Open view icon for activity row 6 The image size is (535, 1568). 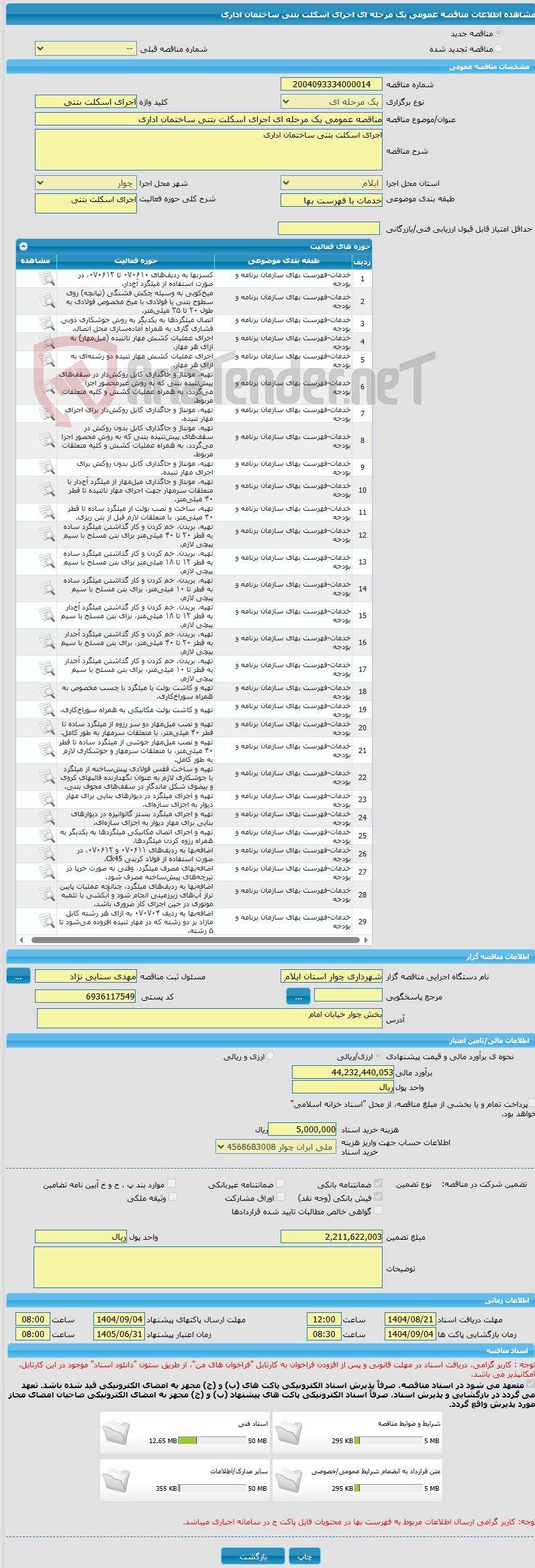coord(47,387)
